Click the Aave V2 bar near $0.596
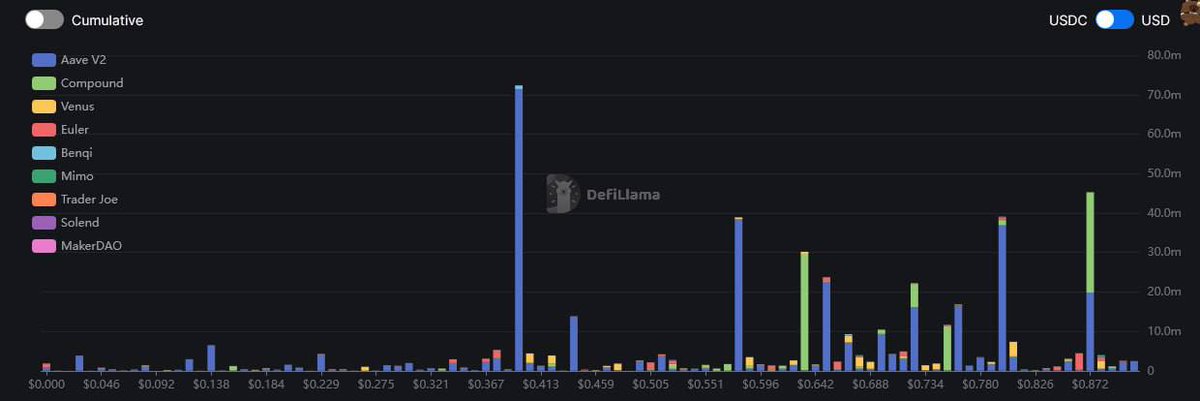This screenshot has height=401, width=1200. (738, 295)
